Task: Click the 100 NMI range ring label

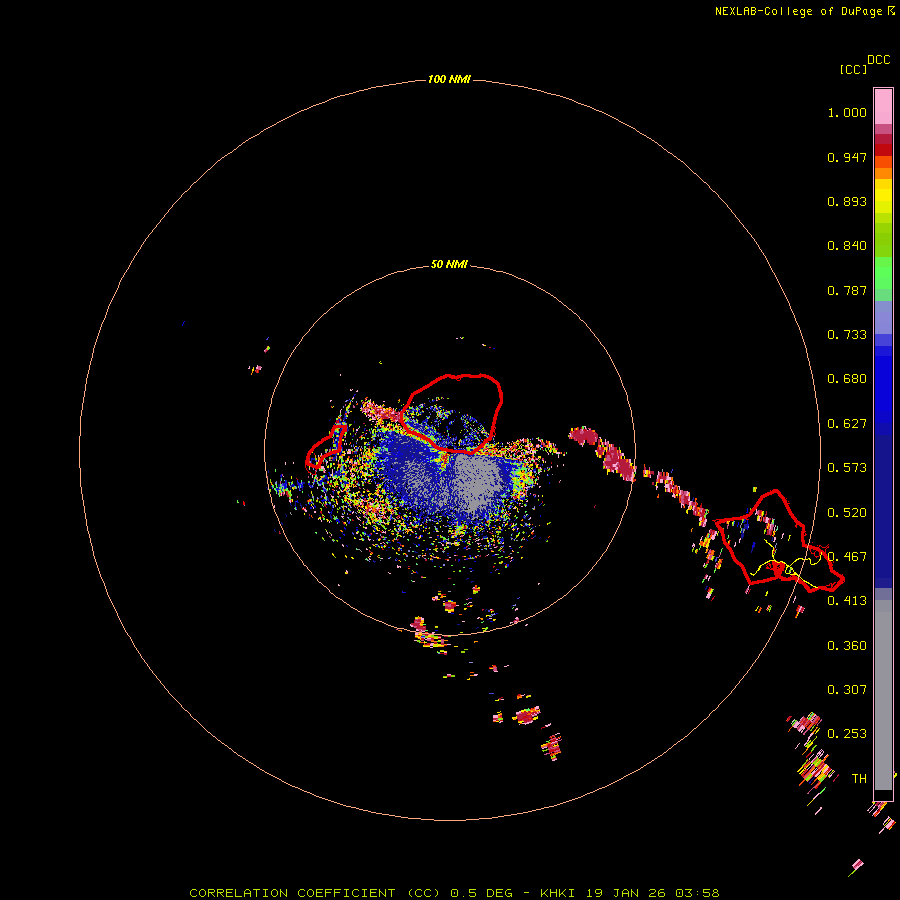Action: [449, 79]
